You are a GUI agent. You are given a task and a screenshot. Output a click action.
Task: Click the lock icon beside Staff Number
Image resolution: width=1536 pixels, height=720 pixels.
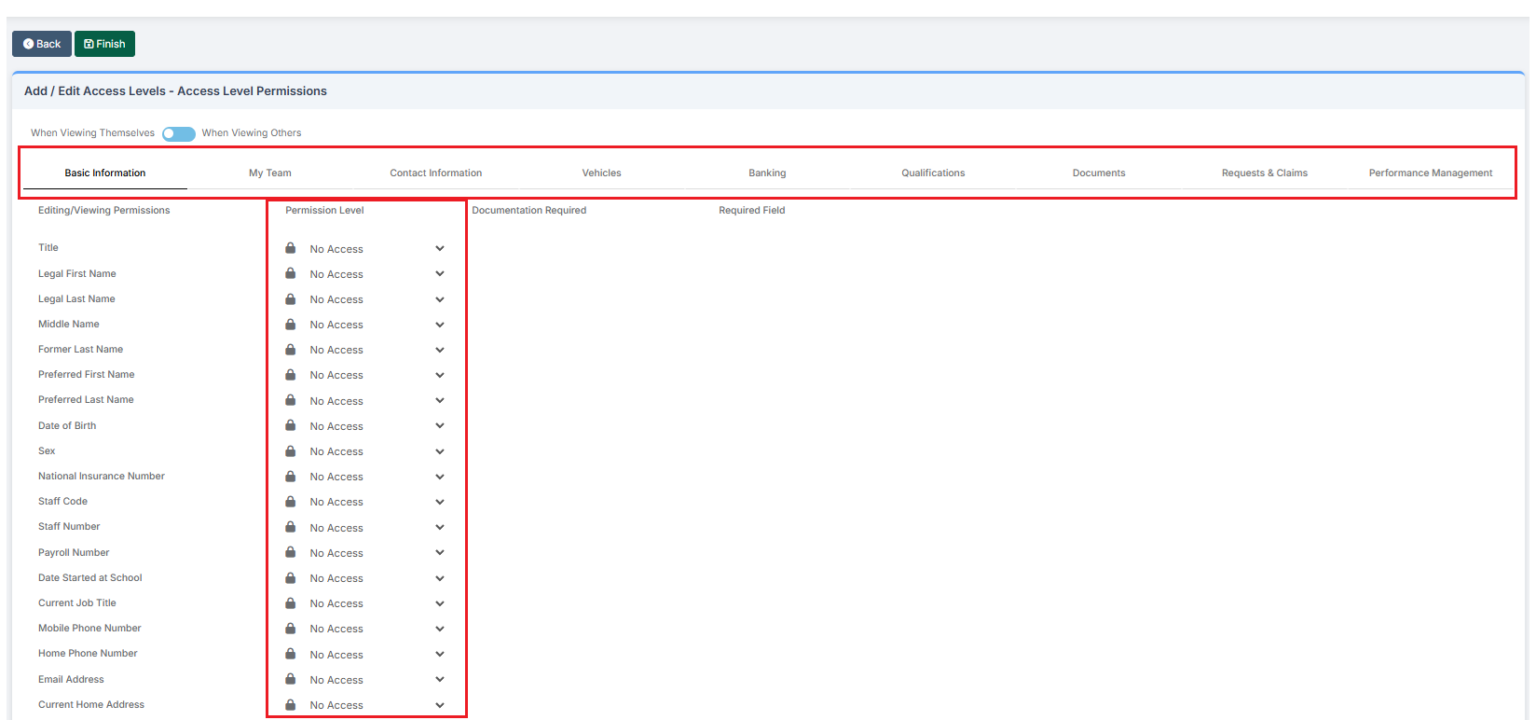click(x=290, y=527)
